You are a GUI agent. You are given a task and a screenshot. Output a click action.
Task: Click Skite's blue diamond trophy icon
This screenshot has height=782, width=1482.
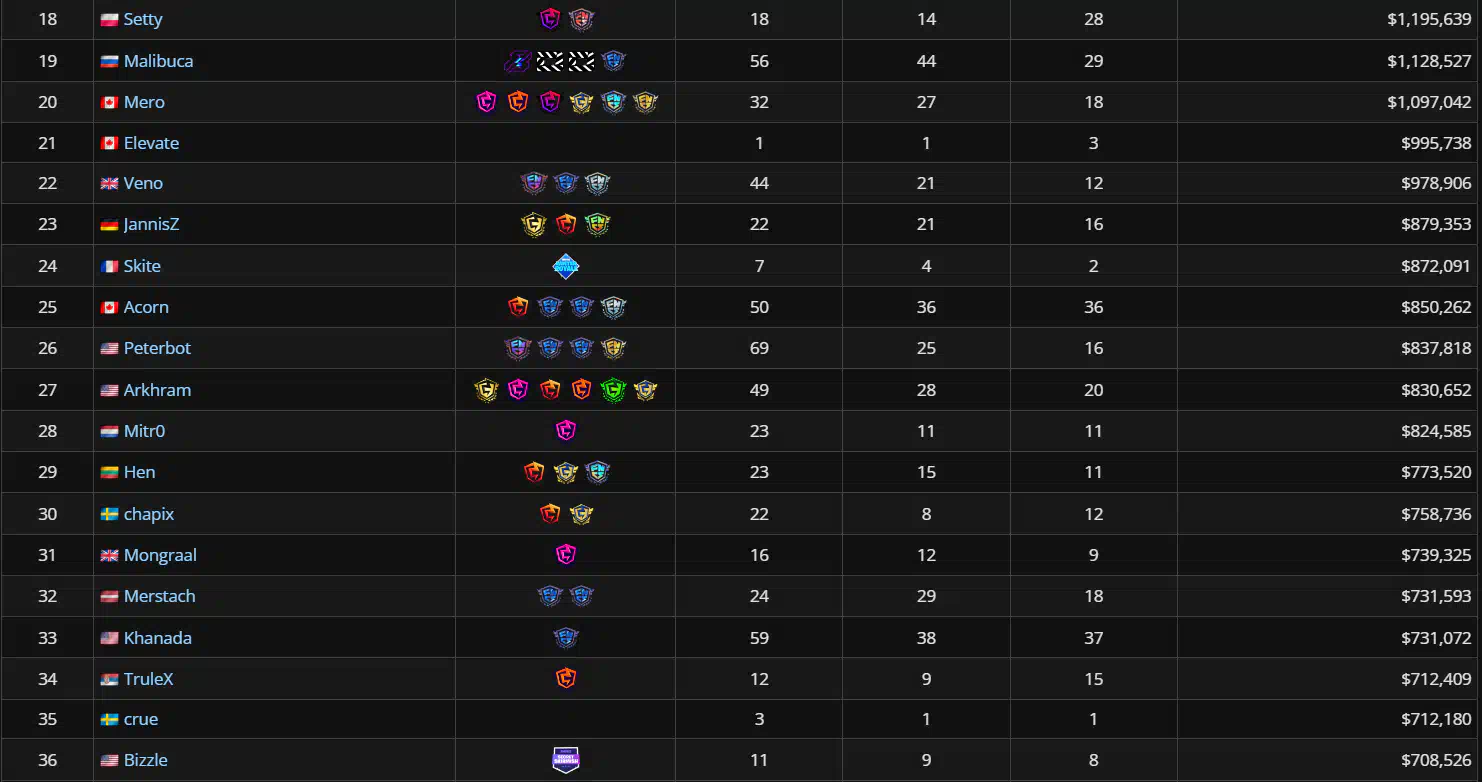(x=566, y=266)
